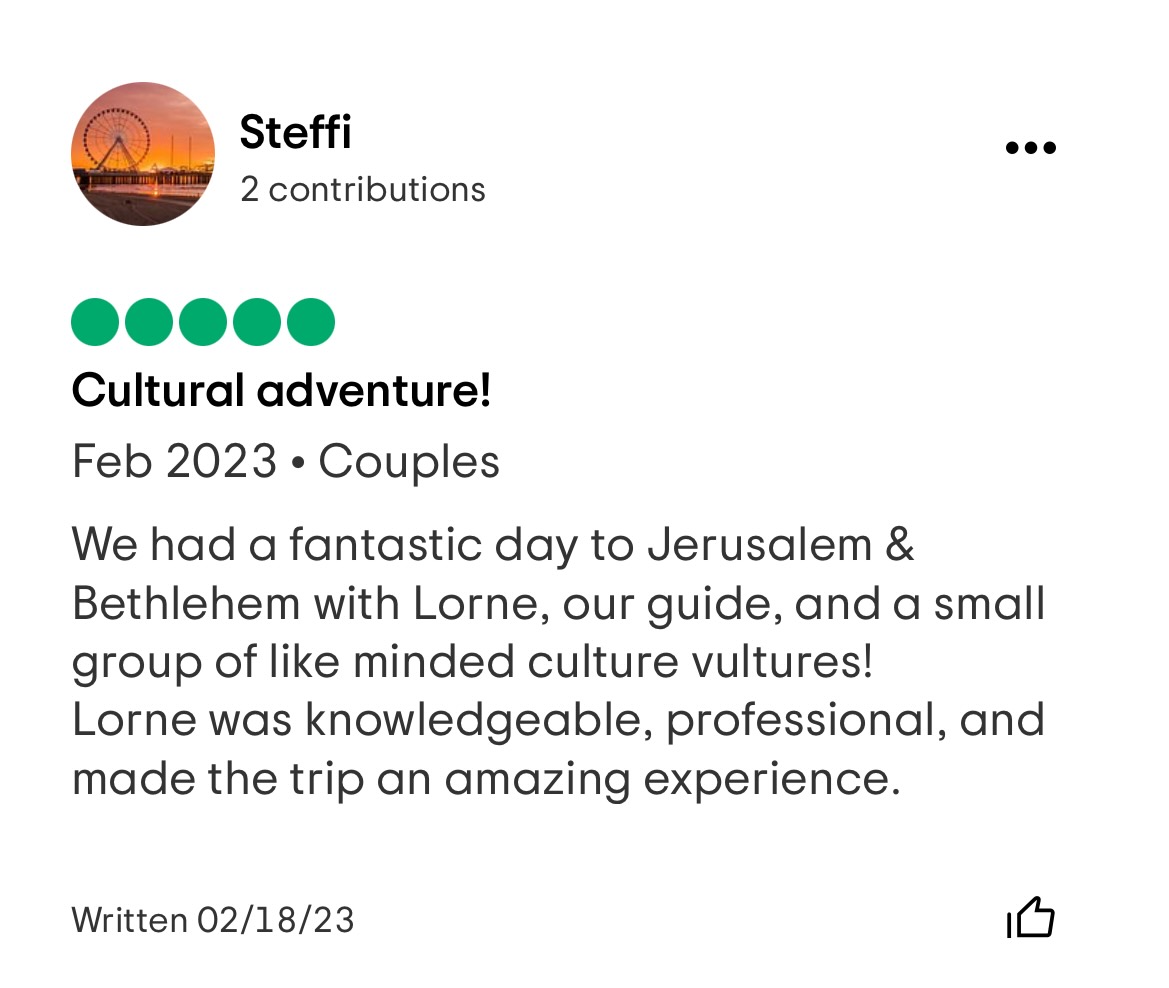Click the word "Bethlehem" in the review
The image size is (1169, 988).
186,604
